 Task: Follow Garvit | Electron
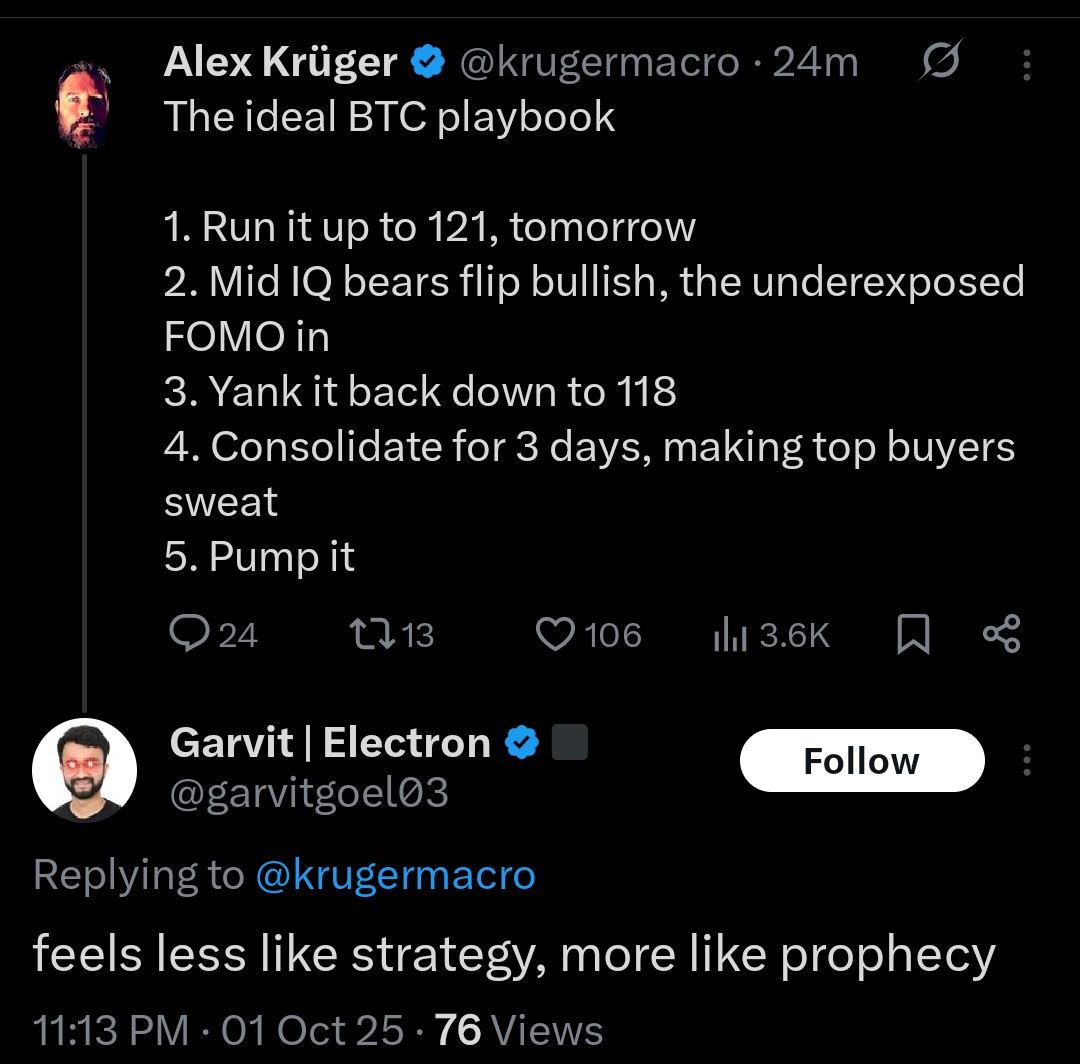[861, 761]
